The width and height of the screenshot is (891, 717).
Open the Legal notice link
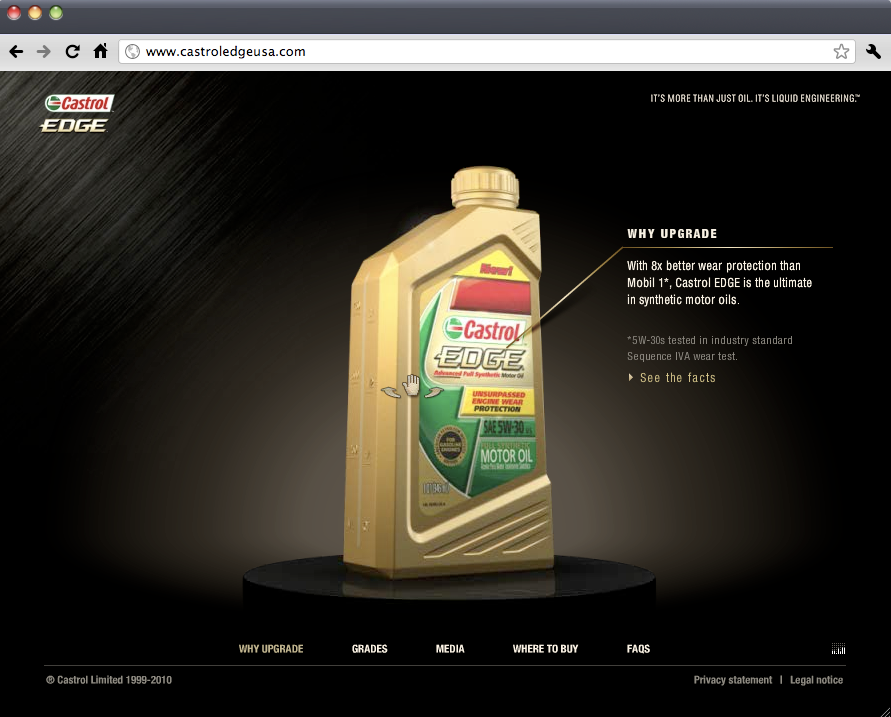(816, 680)
